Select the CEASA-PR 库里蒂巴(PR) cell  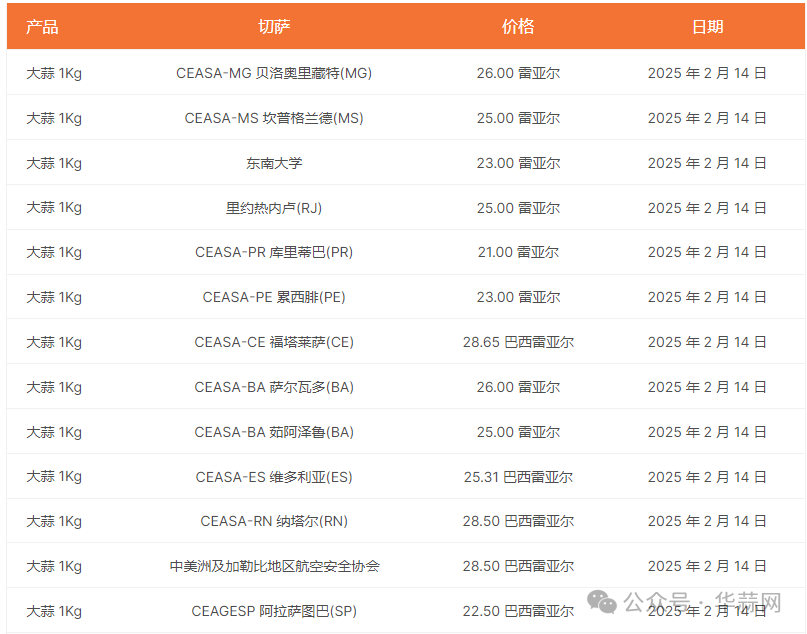pos(274,252)
